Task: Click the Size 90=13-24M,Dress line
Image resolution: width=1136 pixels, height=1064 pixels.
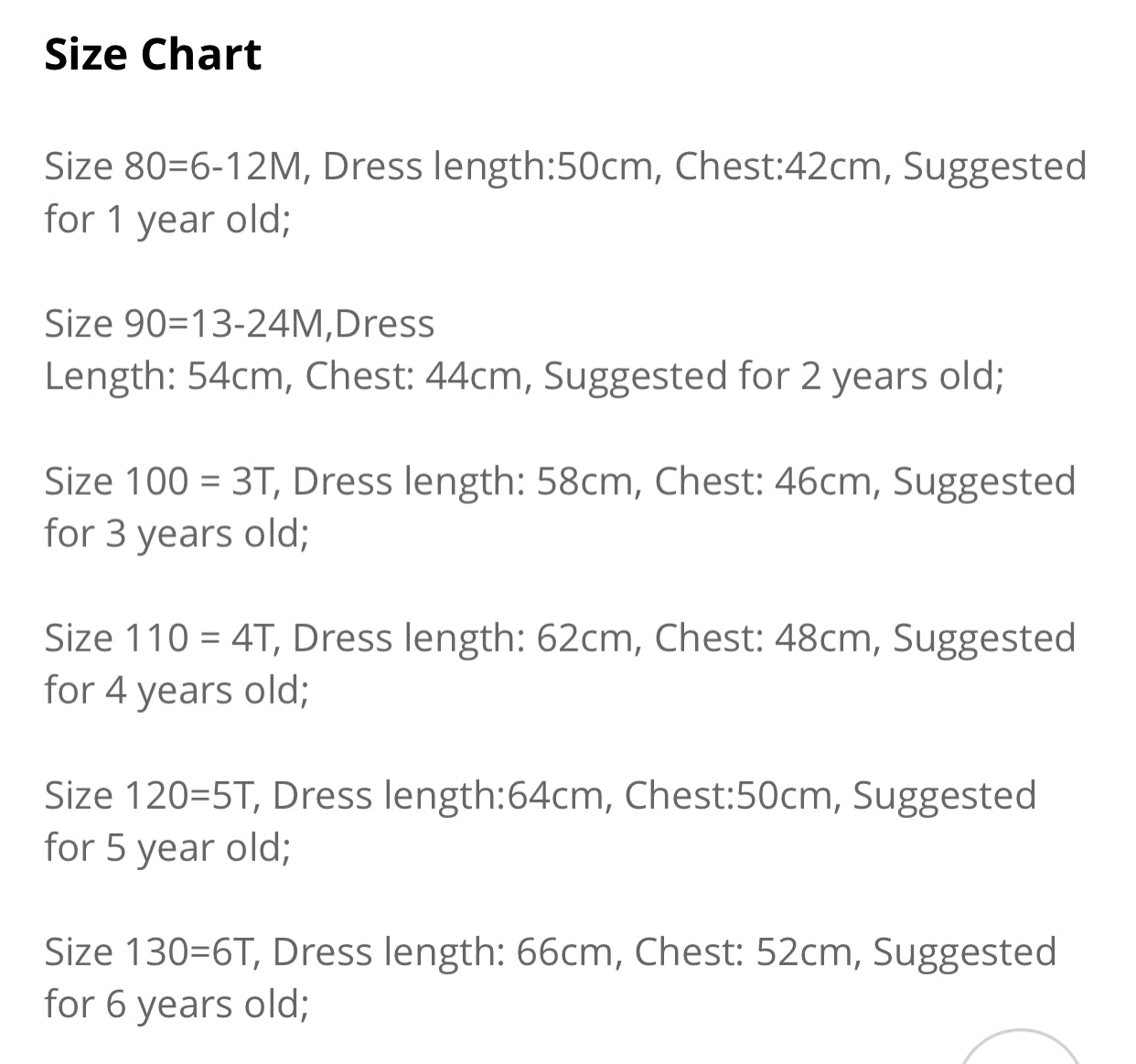Action: click(240, 324)
